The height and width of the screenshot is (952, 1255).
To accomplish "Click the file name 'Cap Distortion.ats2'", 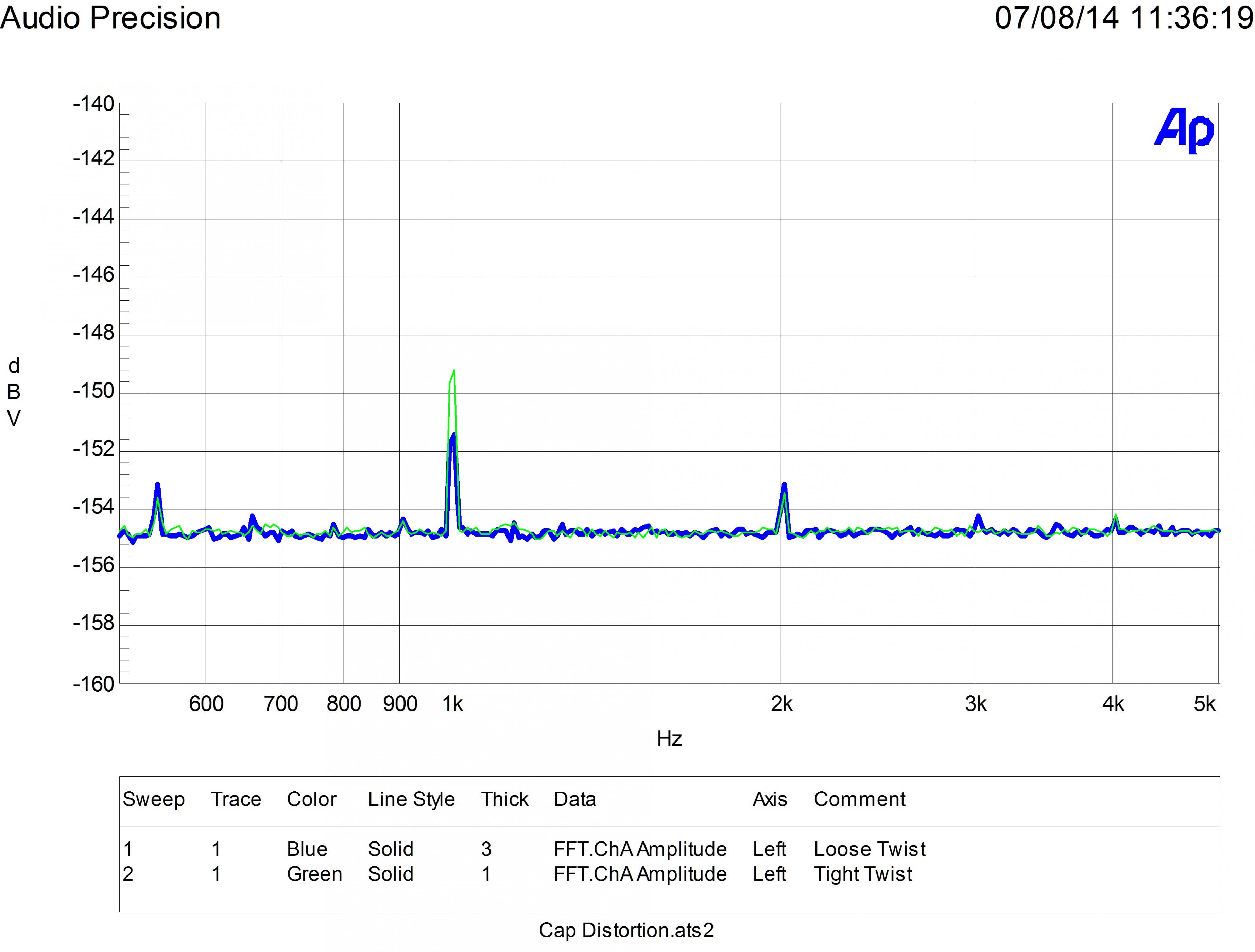I will pyautogui.click(x=626, y=931).
